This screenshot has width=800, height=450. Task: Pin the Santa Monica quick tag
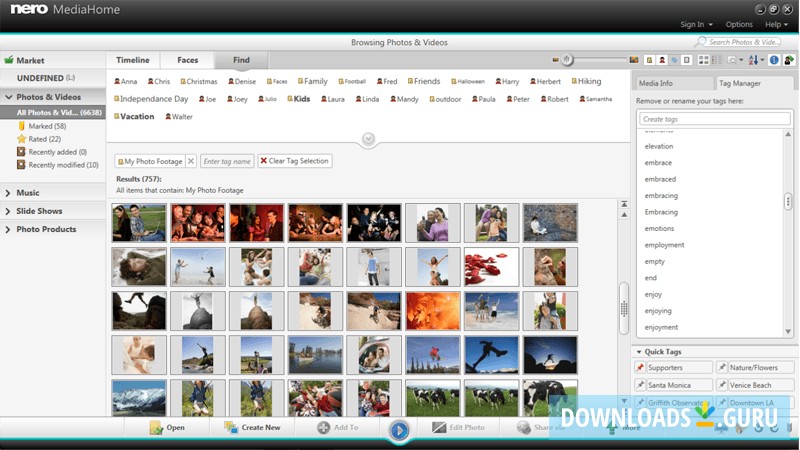tap(640, 385)
